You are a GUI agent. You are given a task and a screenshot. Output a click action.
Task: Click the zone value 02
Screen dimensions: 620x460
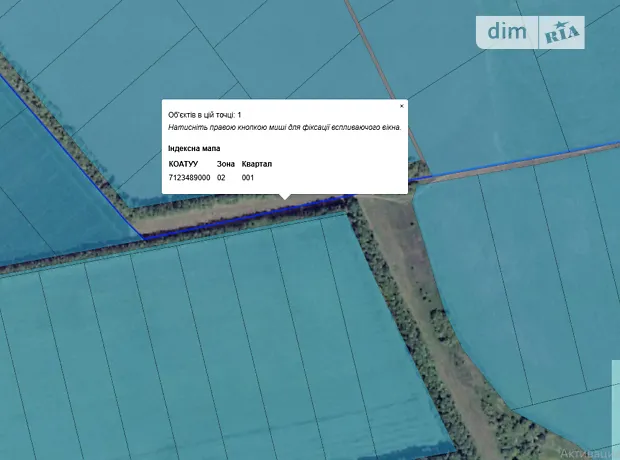tap(221, 177)
